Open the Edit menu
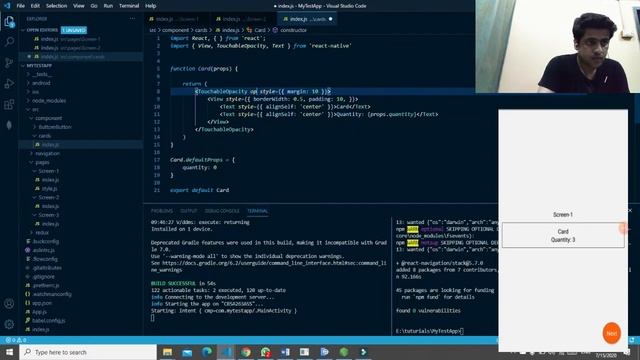Viewport: 640px width, 360px height. coord(35,6)
